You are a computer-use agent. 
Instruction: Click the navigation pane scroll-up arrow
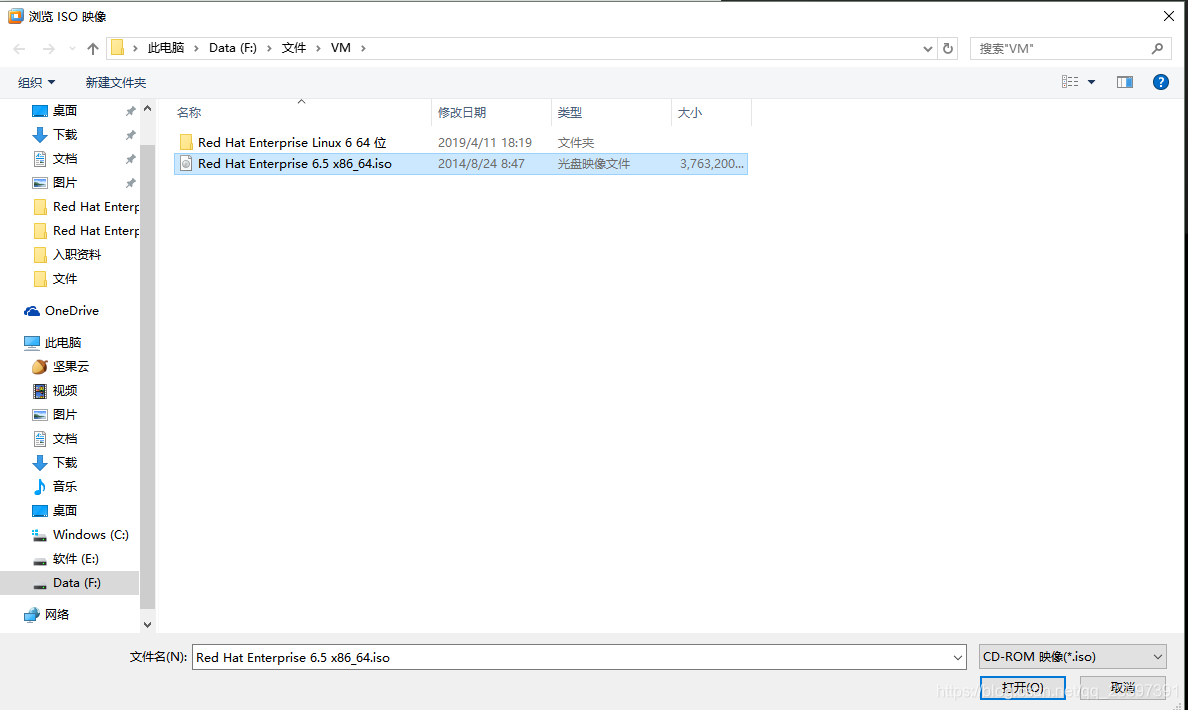148,109
